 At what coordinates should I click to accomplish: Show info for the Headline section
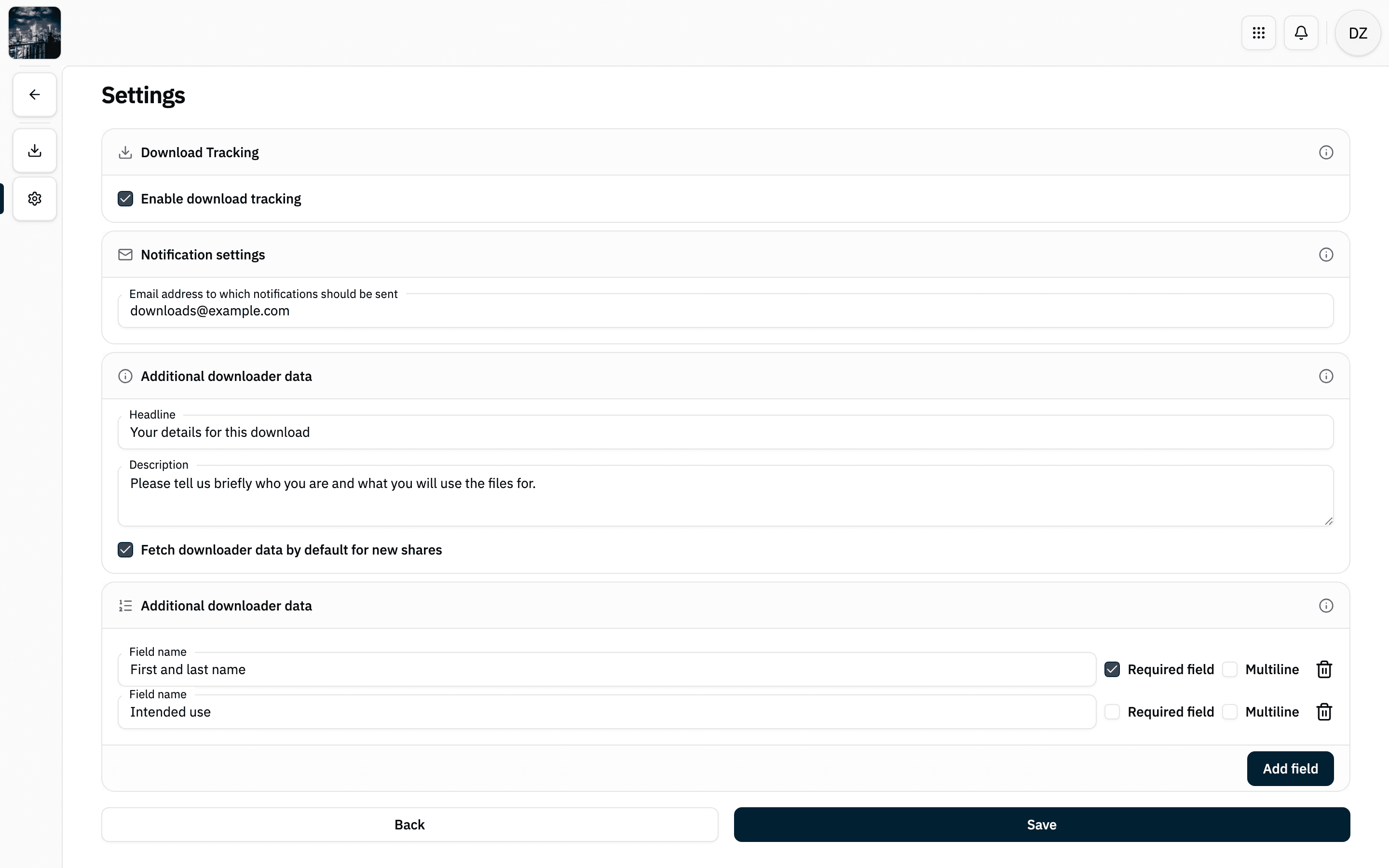coord(1325,376)
